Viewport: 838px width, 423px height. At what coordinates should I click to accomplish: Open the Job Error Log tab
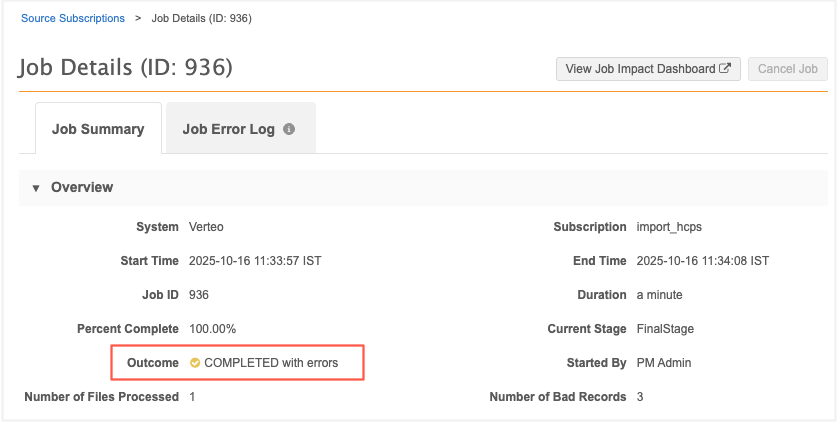coord(228,129)
